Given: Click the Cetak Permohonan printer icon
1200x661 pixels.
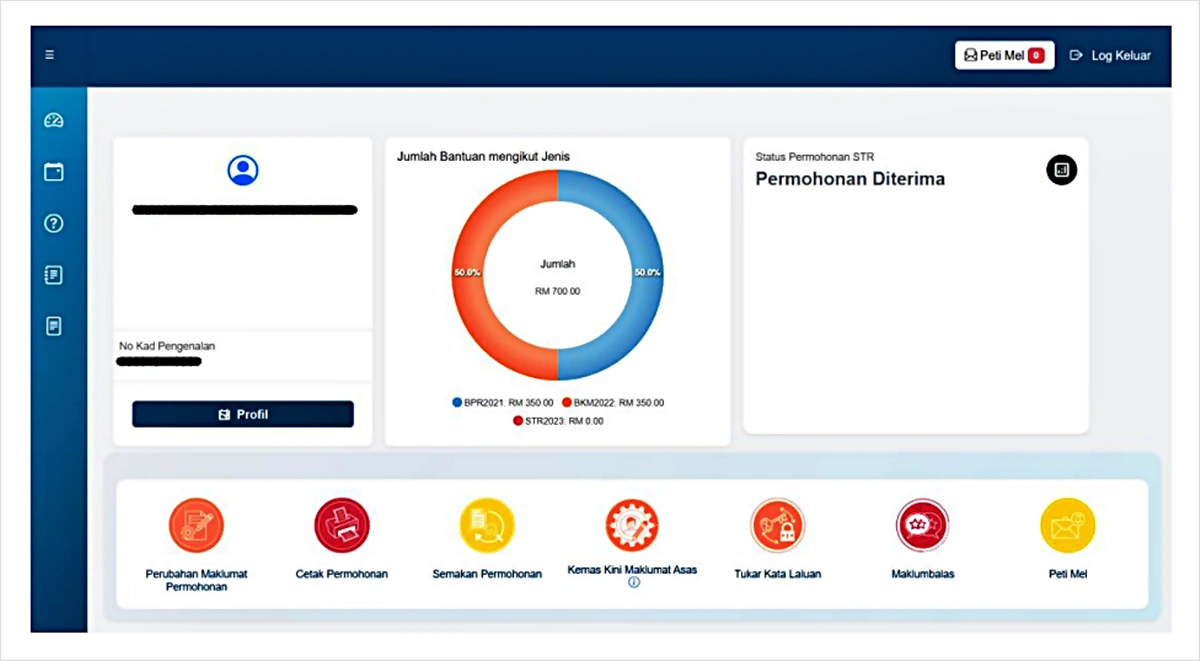Looking at the screenshot, I should coord(342,526).
